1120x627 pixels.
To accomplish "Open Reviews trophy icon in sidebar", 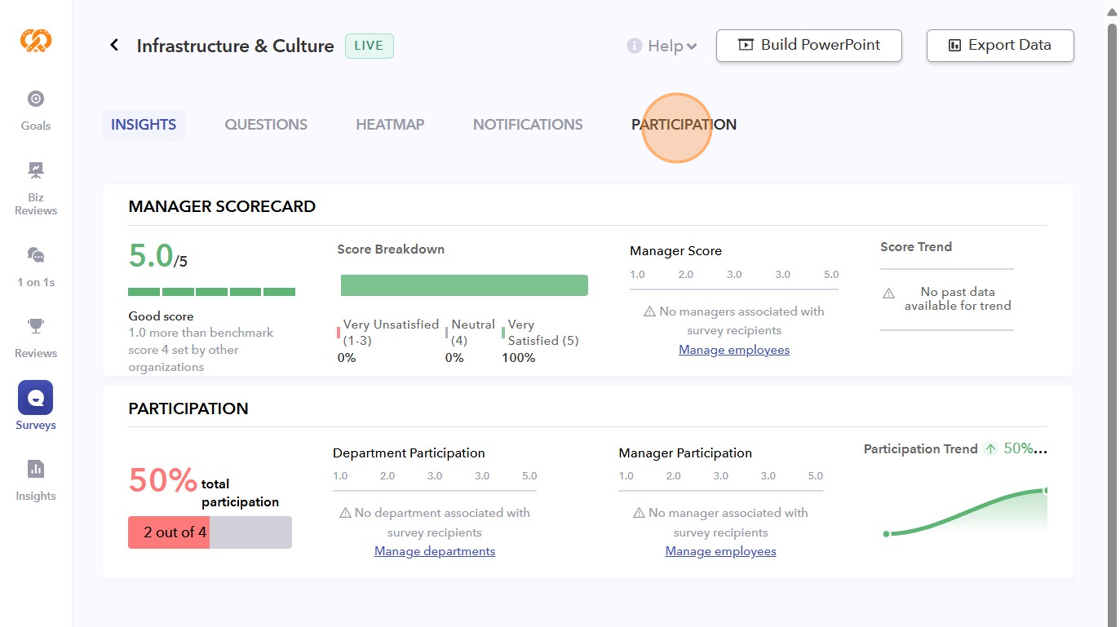I will pyautogui.click(x=36, y=326).
